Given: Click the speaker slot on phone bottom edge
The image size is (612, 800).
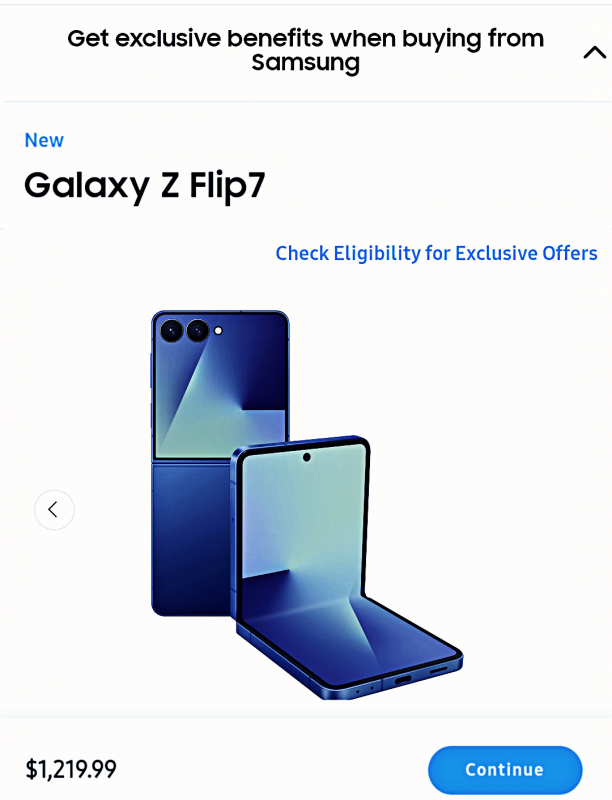Looking at the screenshot, I should 438,670.
